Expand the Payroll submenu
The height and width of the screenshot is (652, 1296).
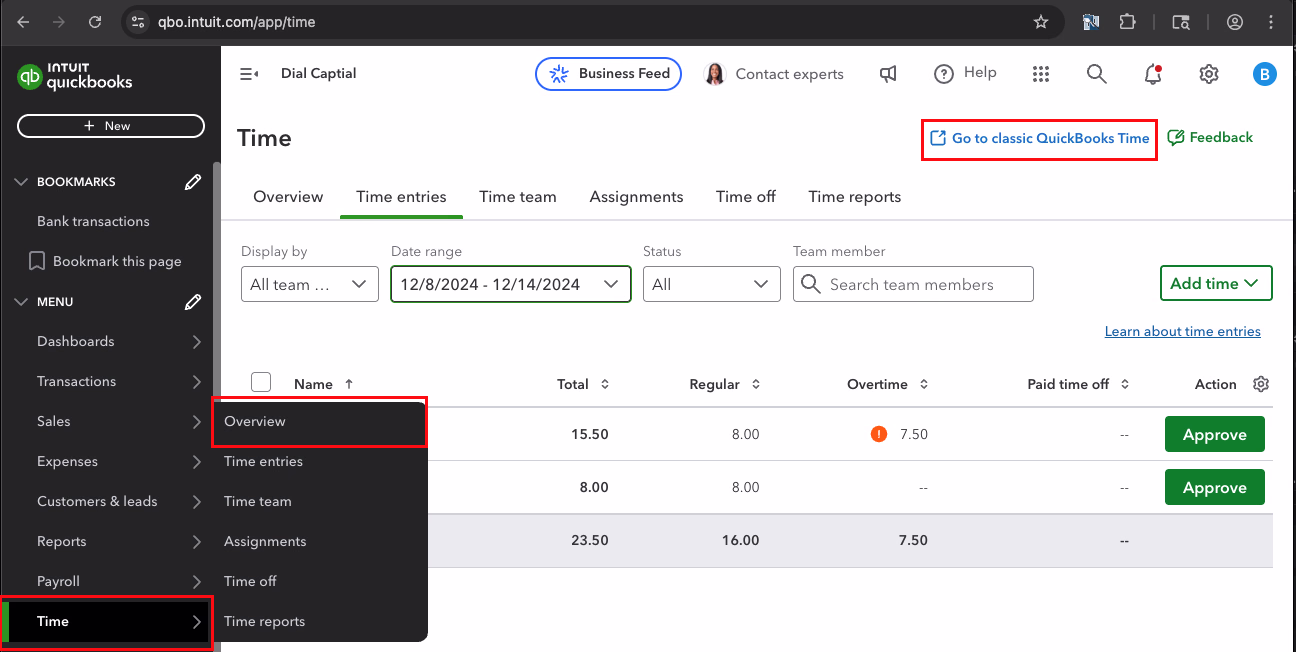(x=197, y=582)
